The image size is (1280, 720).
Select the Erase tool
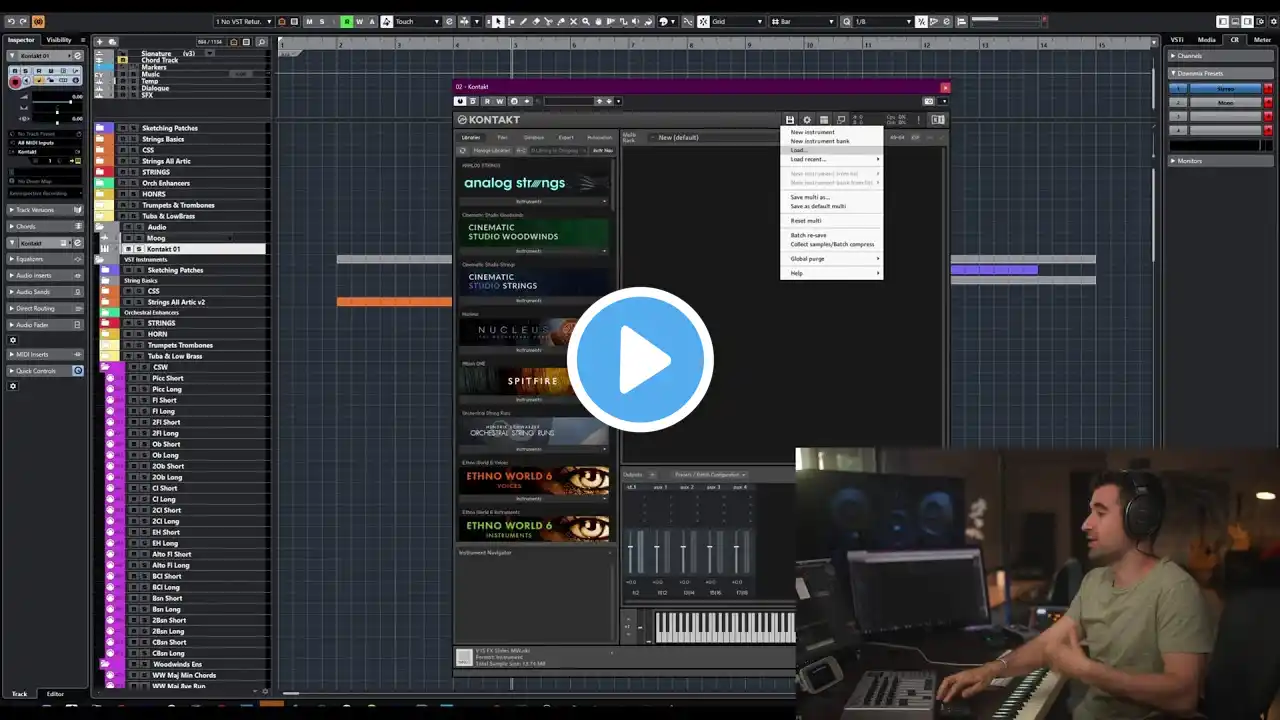pos(536,21)
